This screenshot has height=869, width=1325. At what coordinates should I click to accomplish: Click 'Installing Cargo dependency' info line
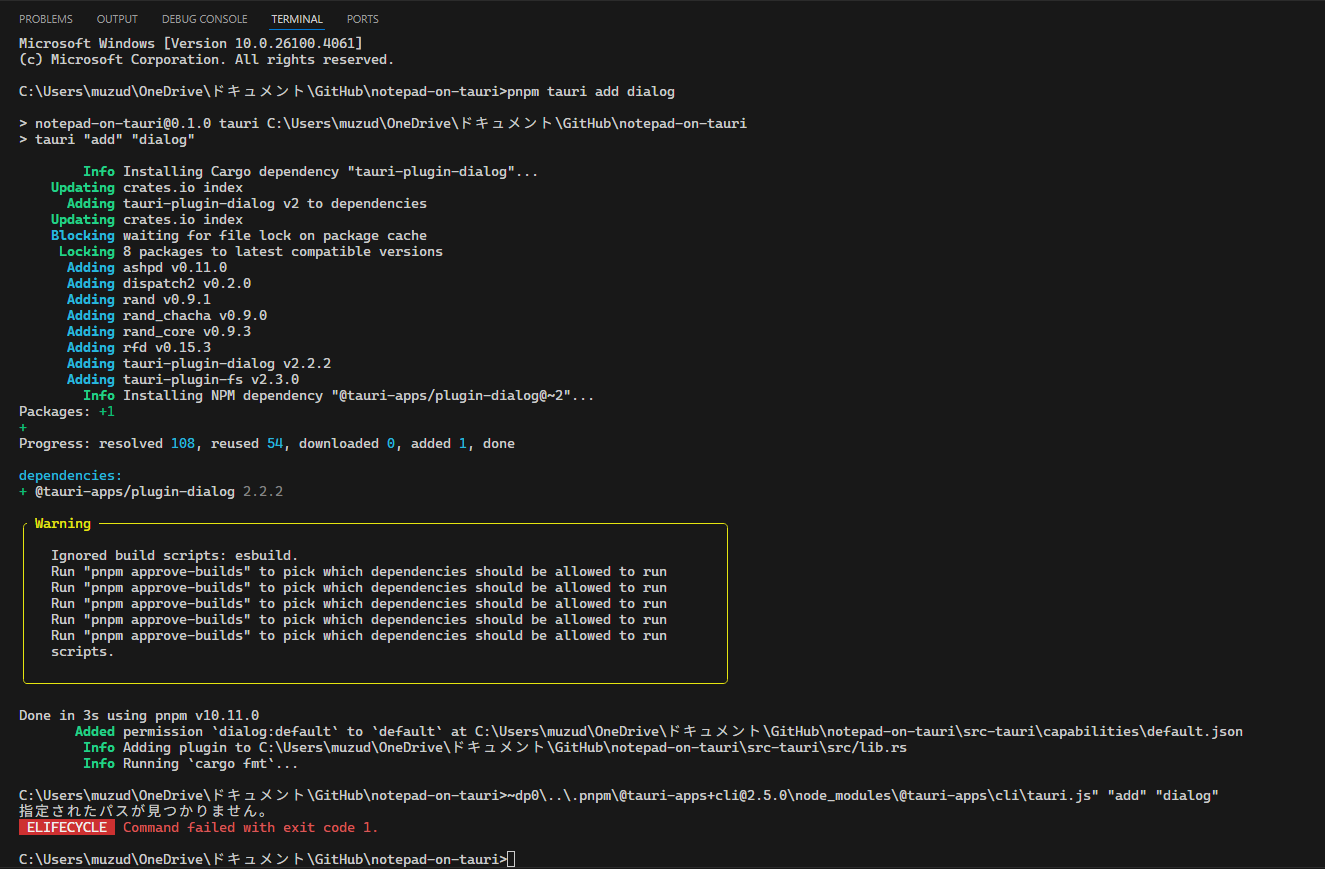pos(311,172)
